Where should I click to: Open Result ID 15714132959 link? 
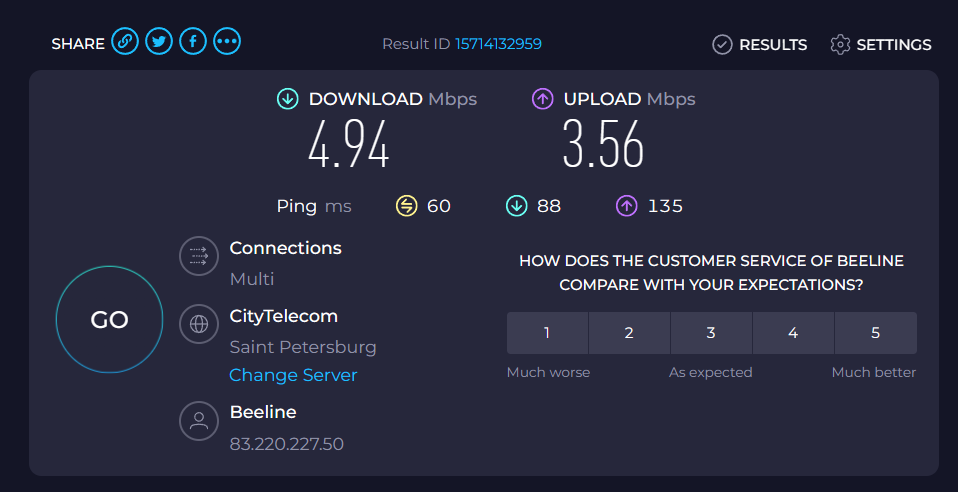(x=498, y=44)
